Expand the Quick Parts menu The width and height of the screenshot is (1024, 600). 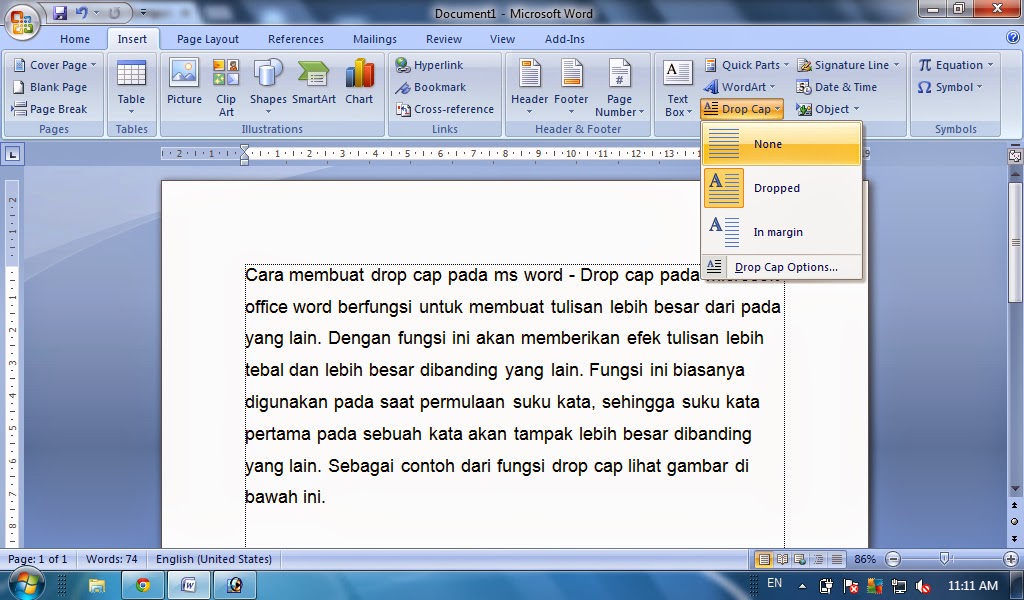click(x=744, y=64)
